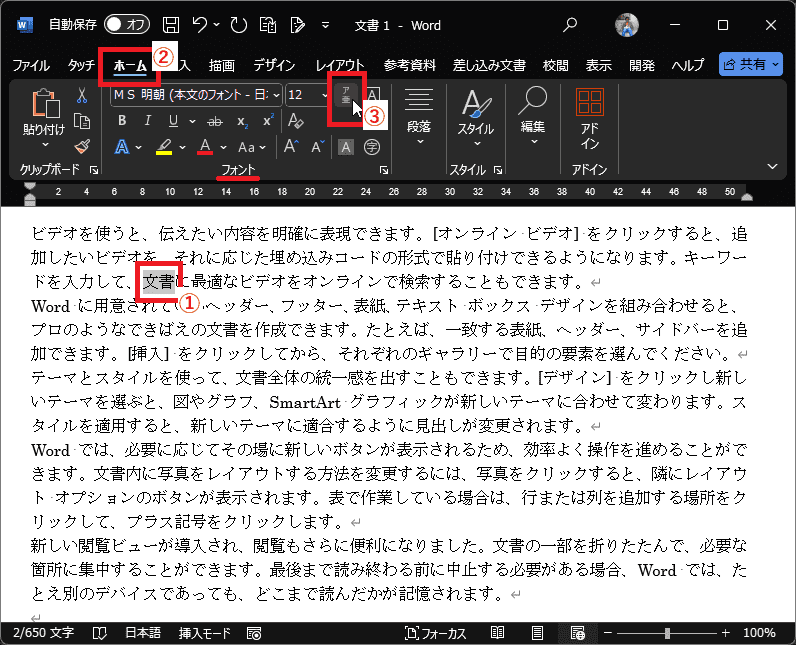Expand the Styles gallery dropdown
The width and height of the screenshot is (796, 645).
(x=476, y=142)
